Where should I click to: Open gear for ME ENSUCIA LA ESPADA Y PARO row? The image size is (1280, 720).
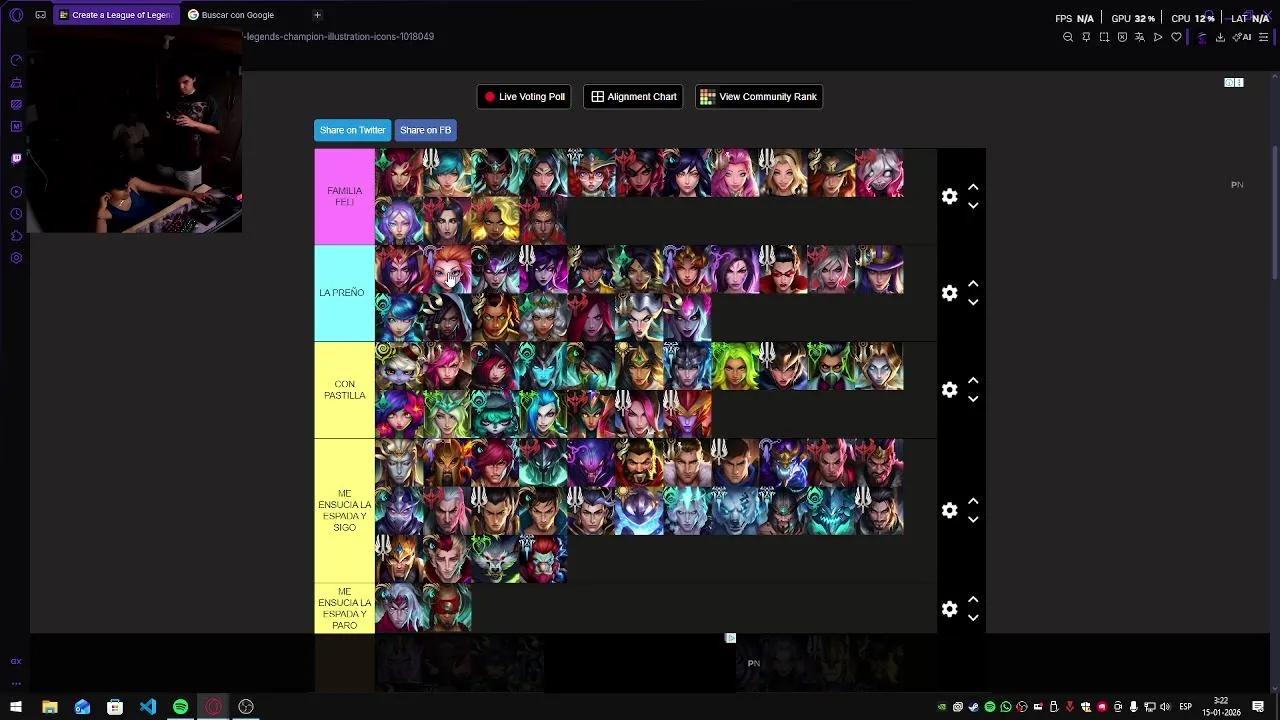[x=950, y=609]
